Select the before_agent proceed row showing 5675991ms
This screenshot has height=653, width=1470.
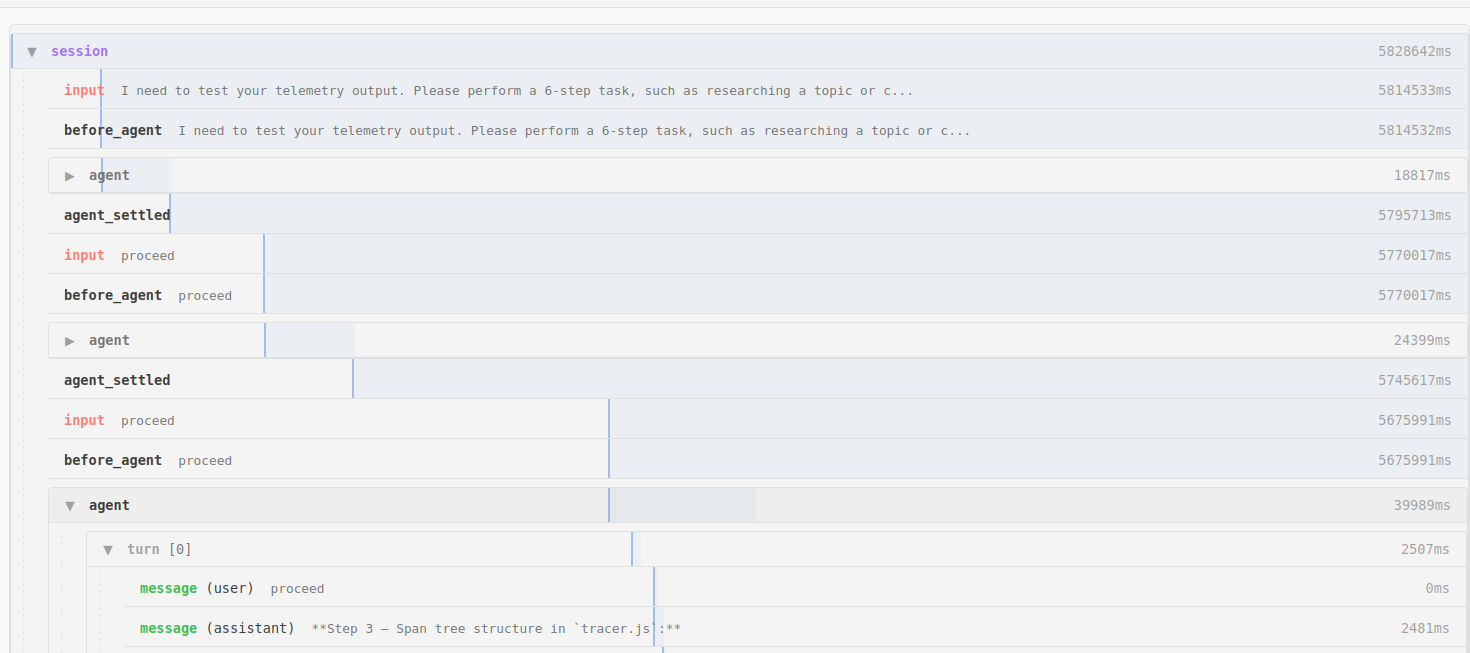[x=758, y=460]
